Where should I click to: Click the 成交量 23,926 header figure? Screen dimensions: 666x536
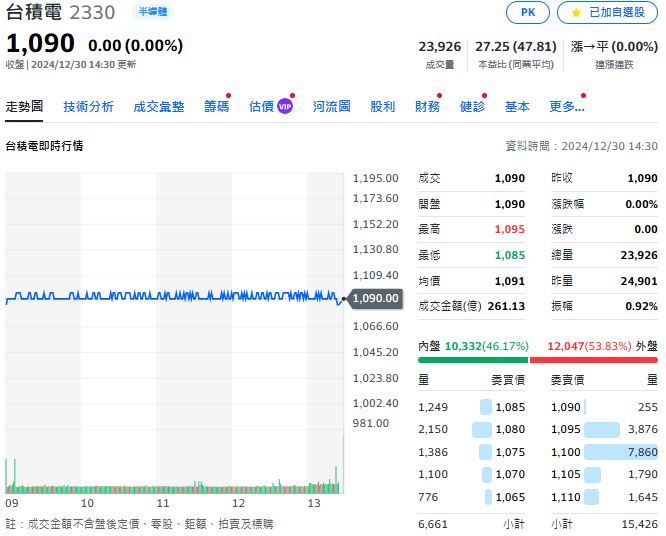click(x=440, y=46)
